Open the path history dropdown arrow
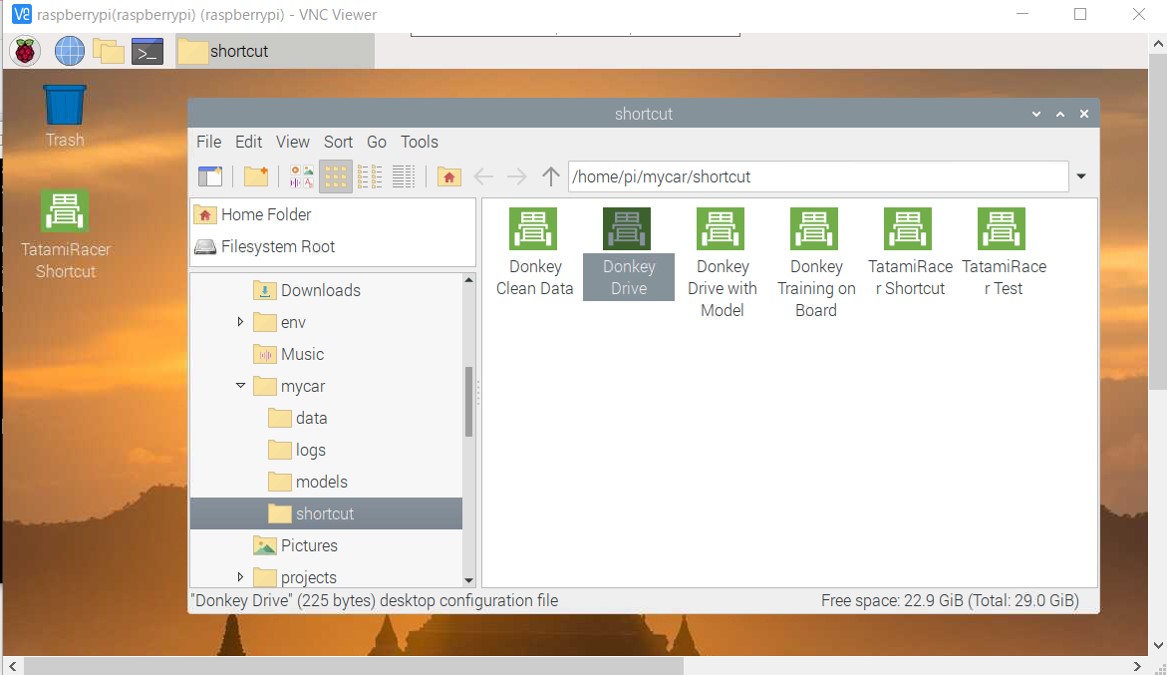The width and height of the screenshot is (1167, 675). (x=1081, y=176)
